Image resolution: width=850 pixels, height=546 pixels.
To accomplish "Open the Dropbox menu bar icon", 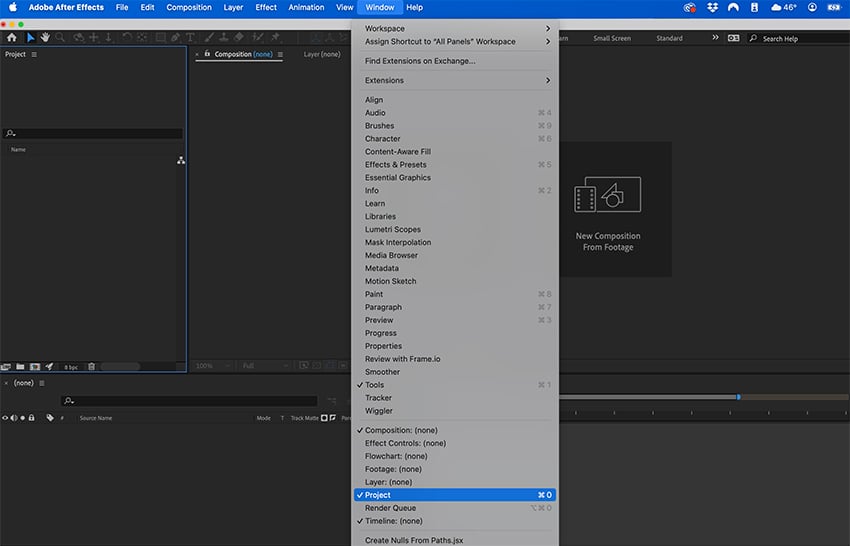I will [x=712, y=8].
